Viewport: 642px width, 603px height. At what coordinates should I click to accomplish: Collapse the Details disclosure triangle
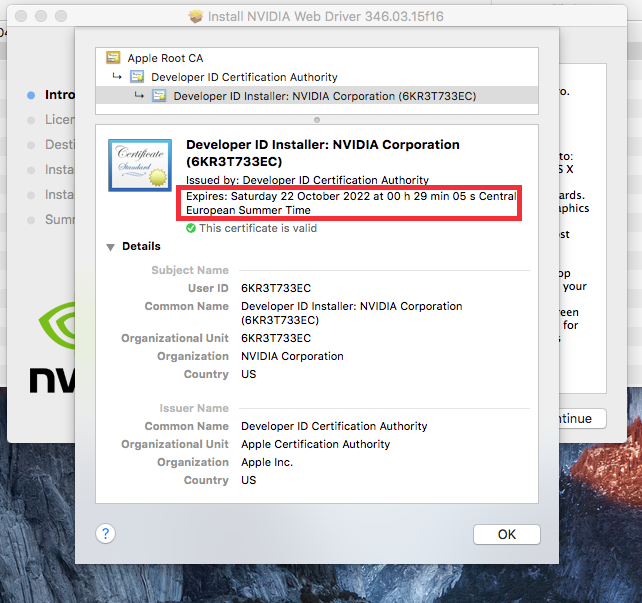(111, 247)
